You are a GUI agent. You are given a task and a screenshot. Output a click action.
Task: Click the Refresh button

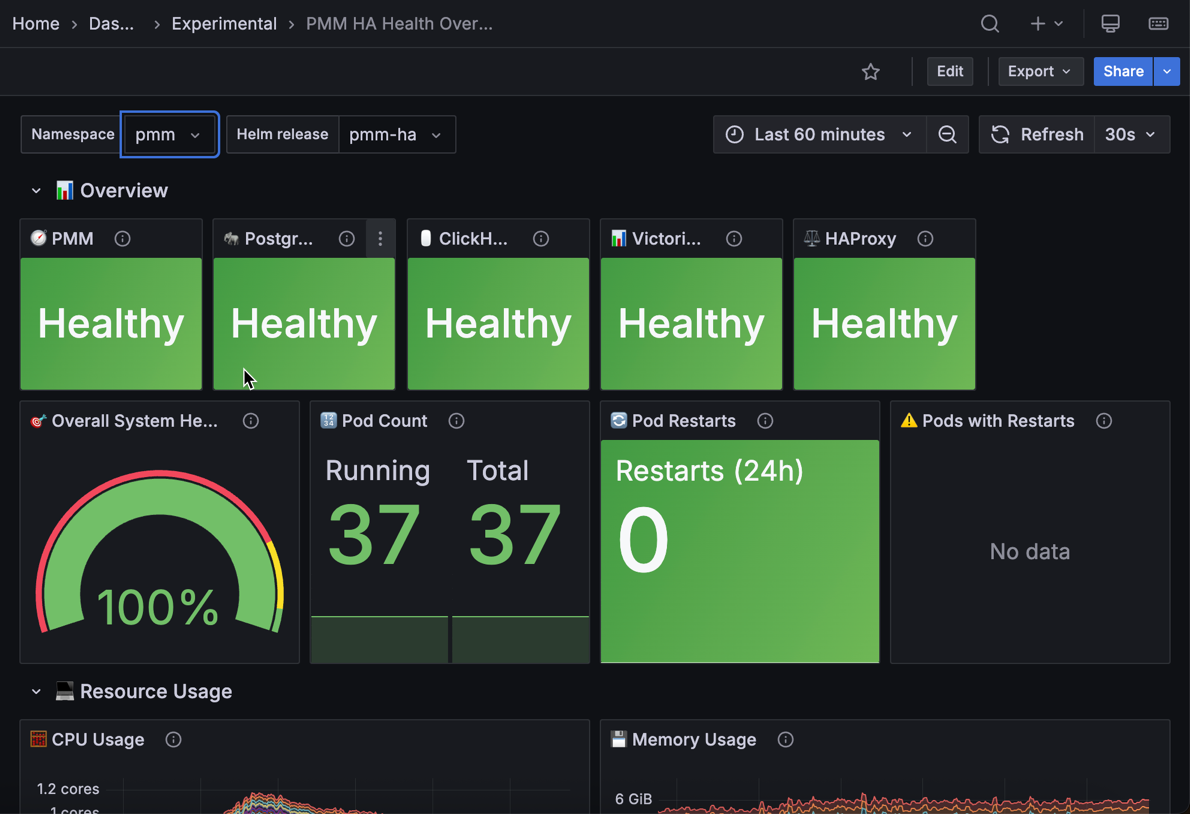pos(1036,134)
